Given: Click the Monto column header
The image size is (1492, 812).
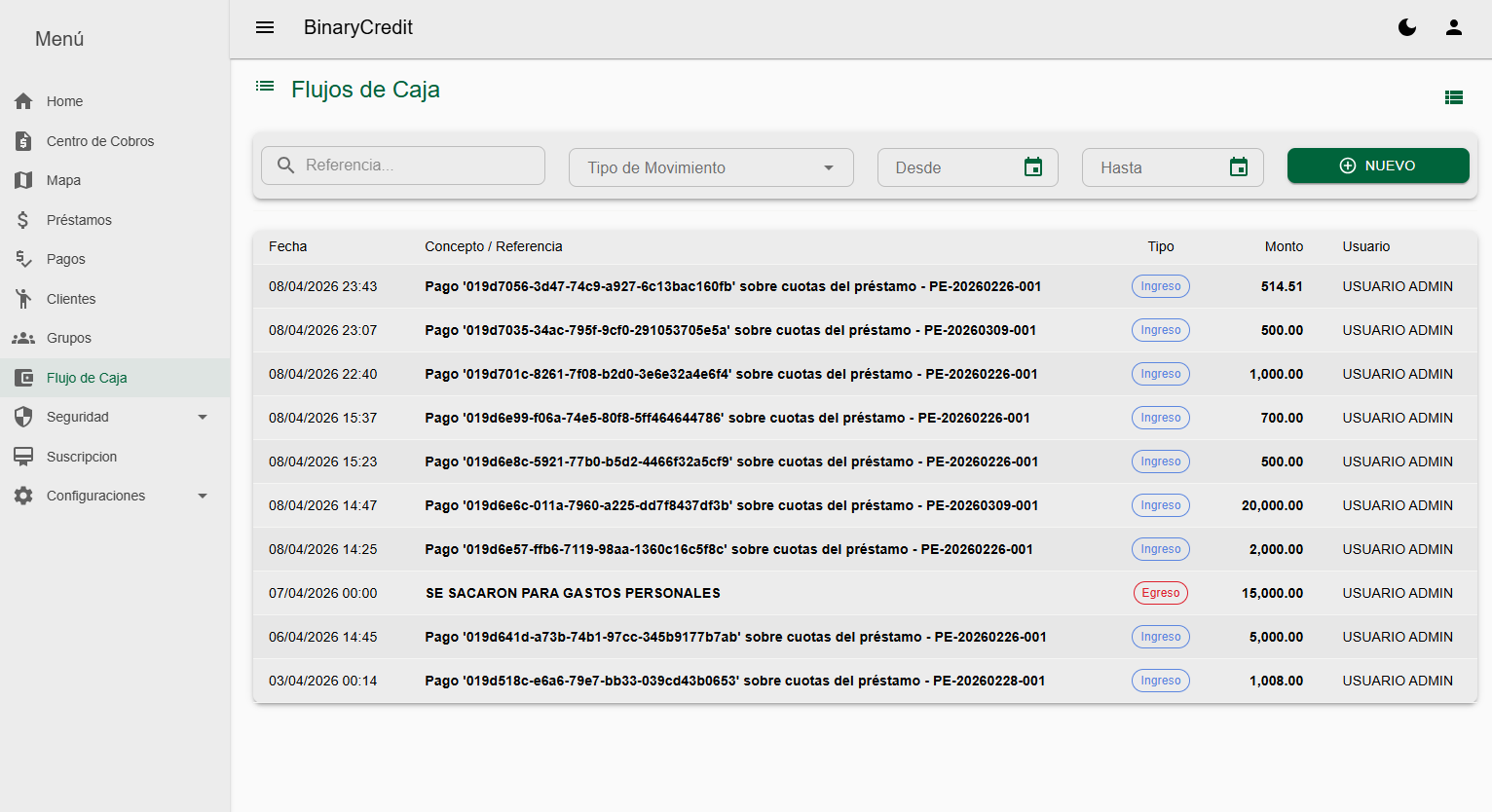Looking at the screenshot, I should (x=1284, y=246).
